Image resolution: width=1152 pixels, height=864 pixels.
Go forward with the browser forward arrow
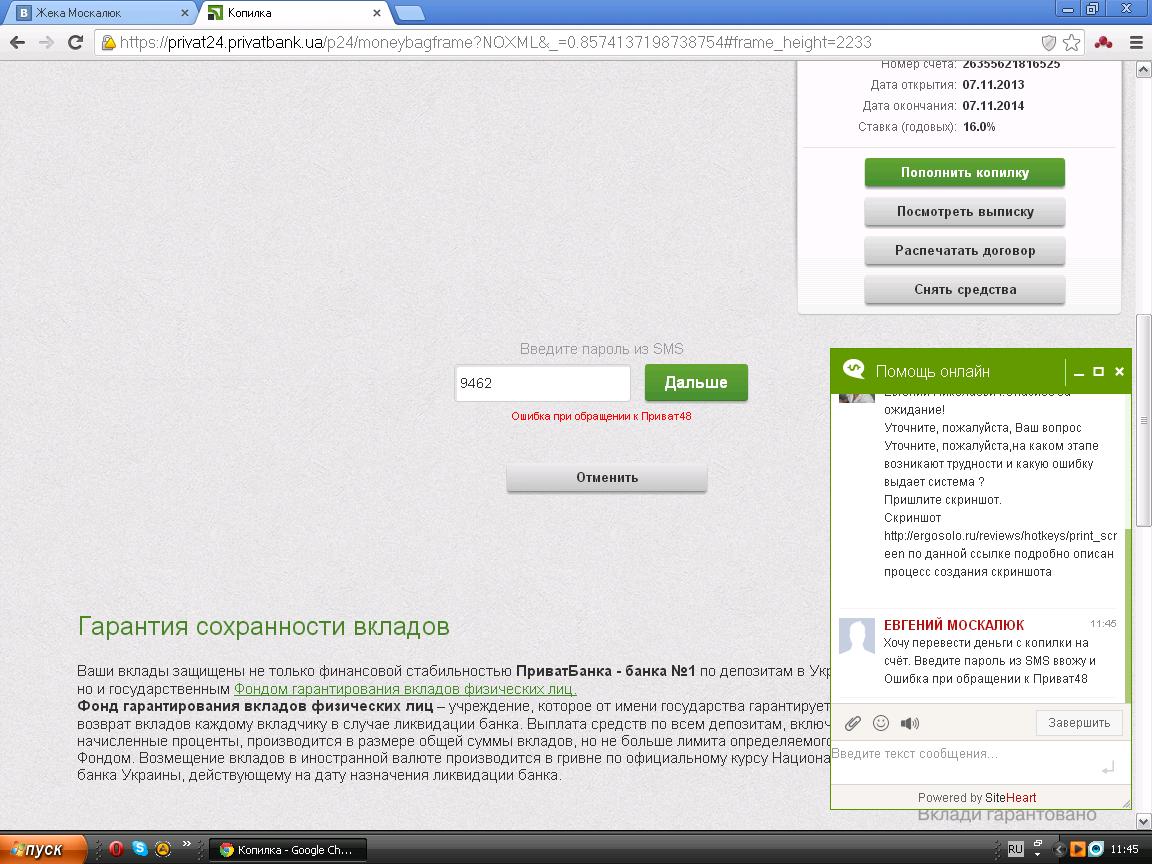46,43
